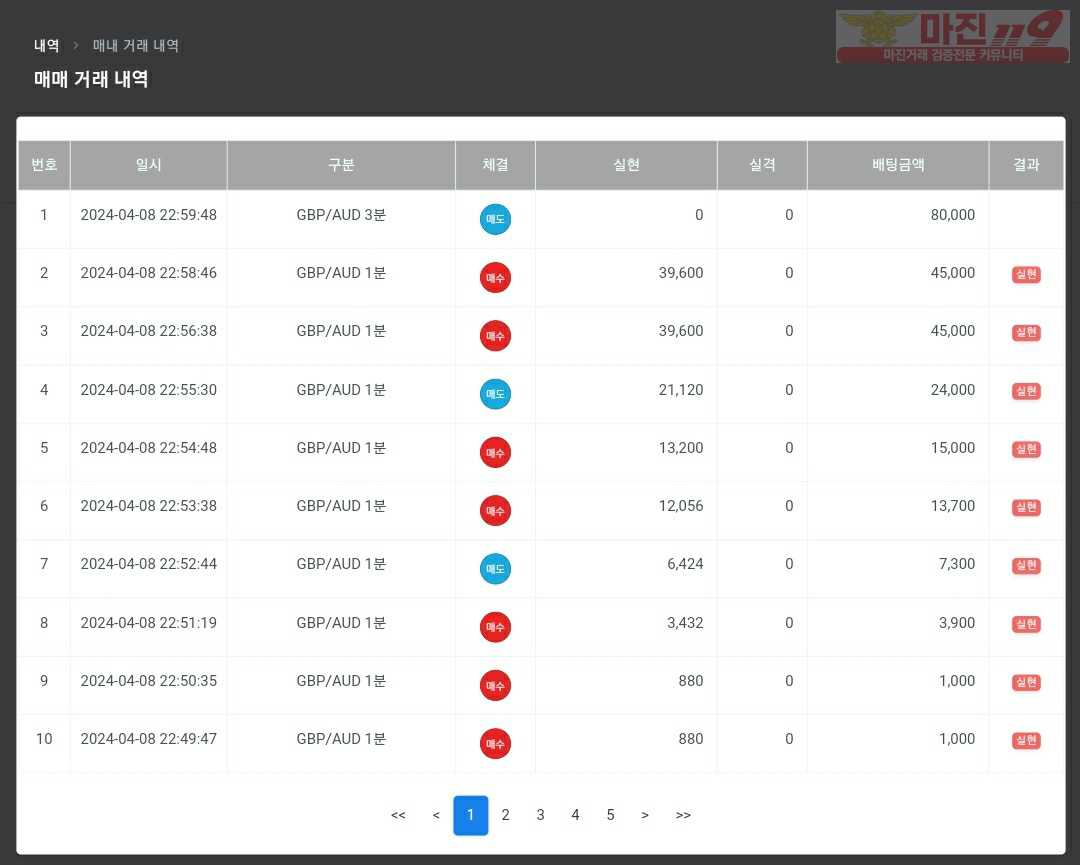Image resolution: width=1080 pixels, height=865 pixels.
Task: Click the 매매 거래 내역 breadcrumb item
Action: point(136,46)
